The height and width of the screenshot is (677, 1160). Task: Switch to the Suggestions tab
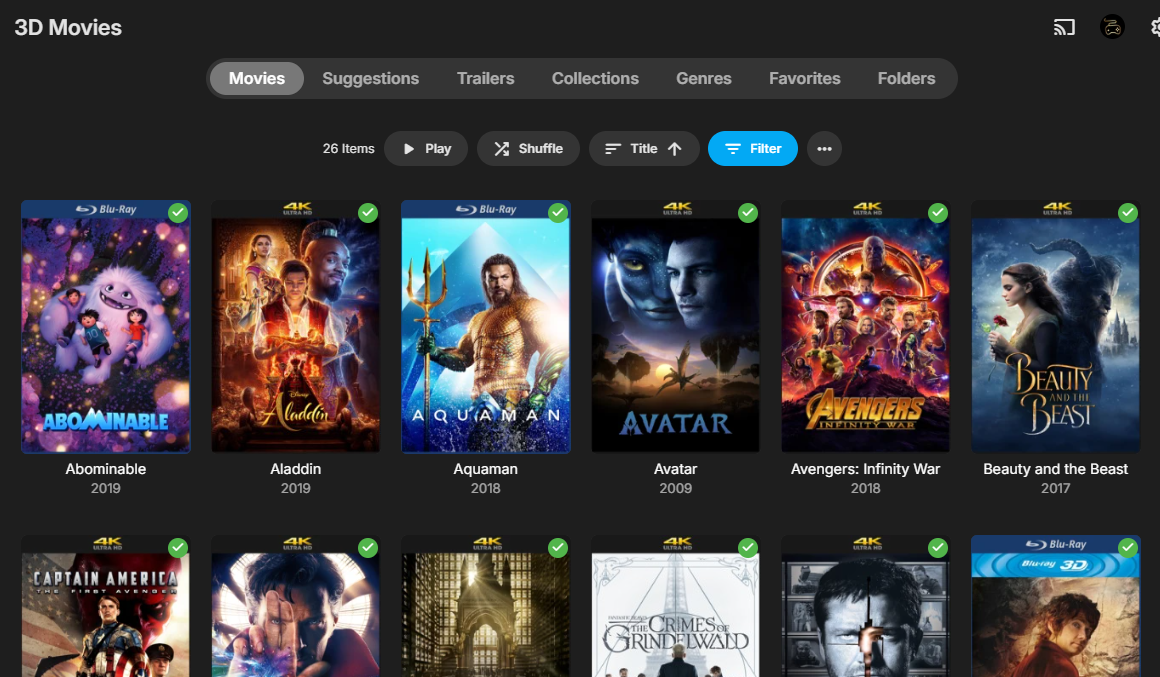click(x=371, y=78)
